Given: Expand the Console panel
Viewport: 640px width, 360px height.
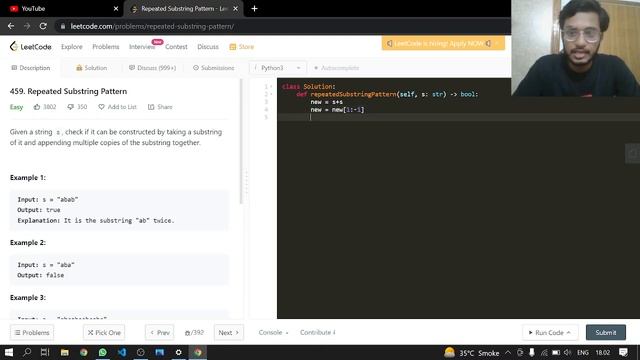Looking at the screenshot, I should [x=273, y=333].
